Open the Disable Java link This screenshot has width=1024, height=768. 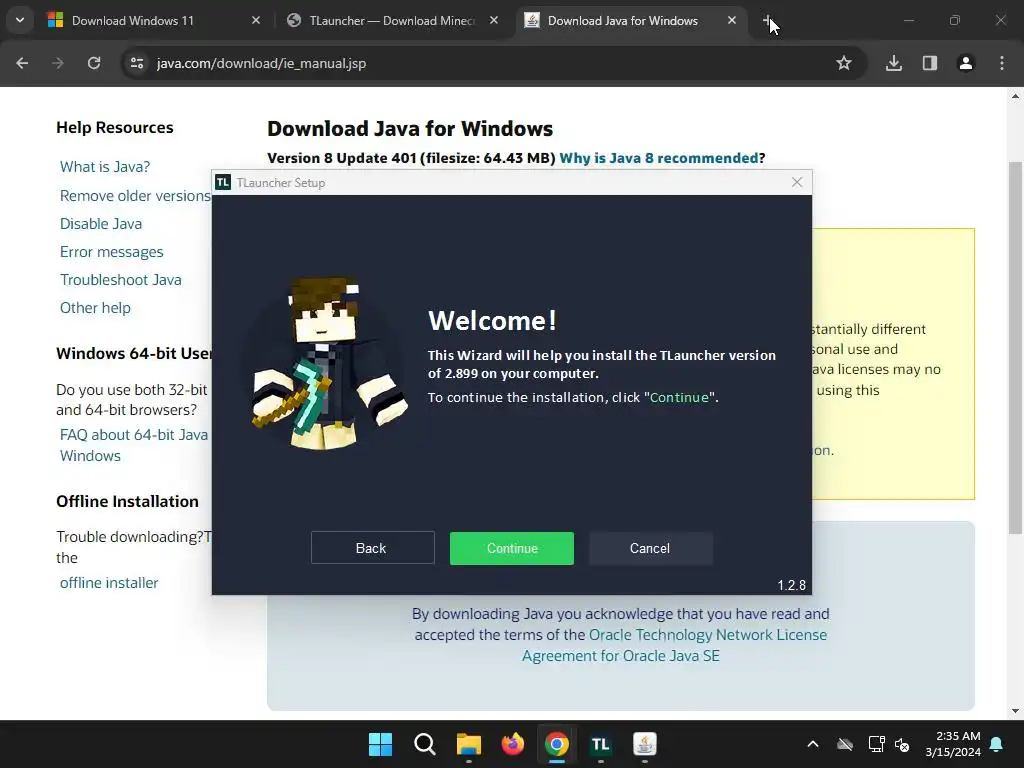101,224
